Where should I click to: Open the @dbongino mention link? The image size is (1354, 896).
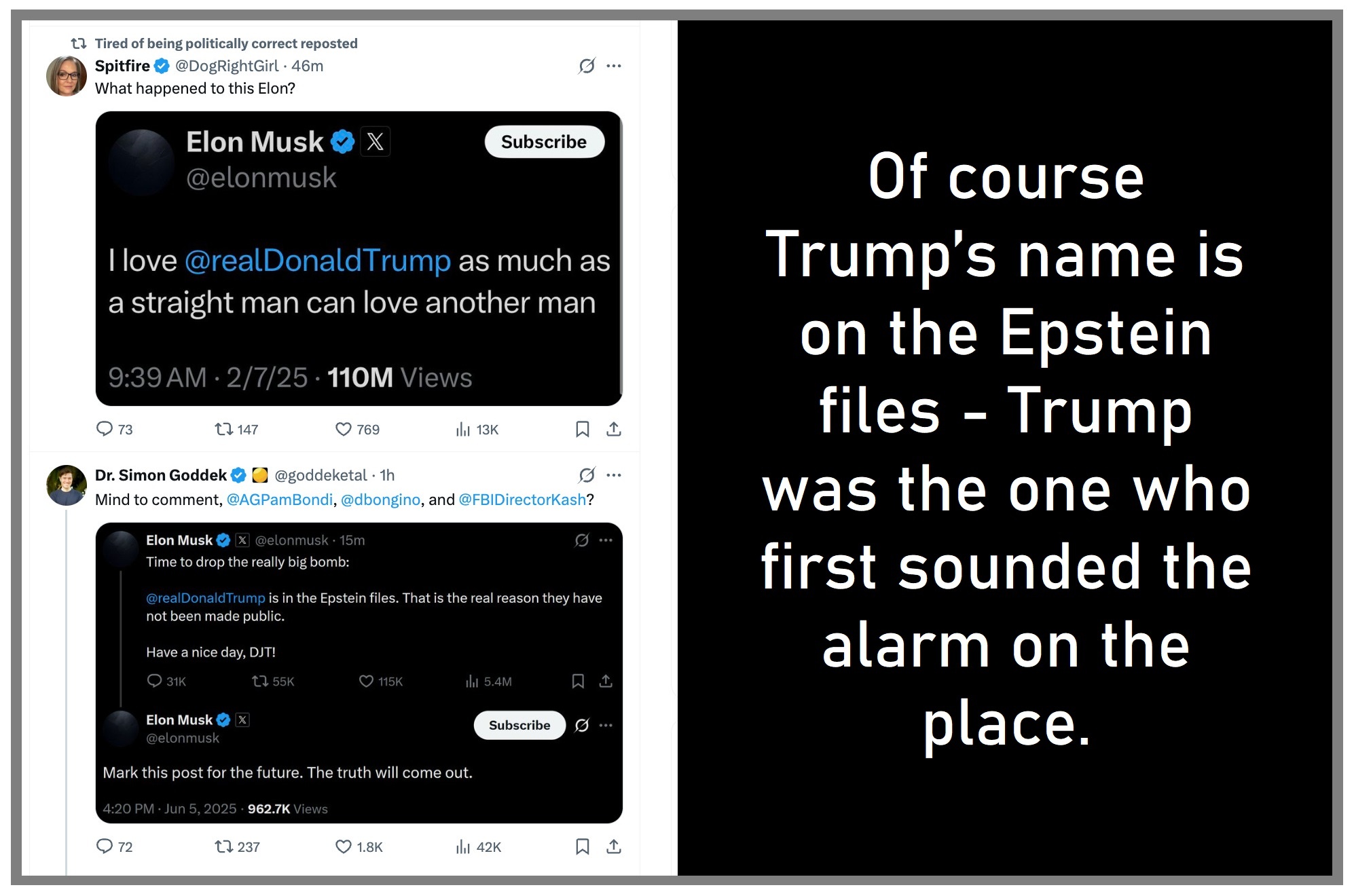[380, 500]
